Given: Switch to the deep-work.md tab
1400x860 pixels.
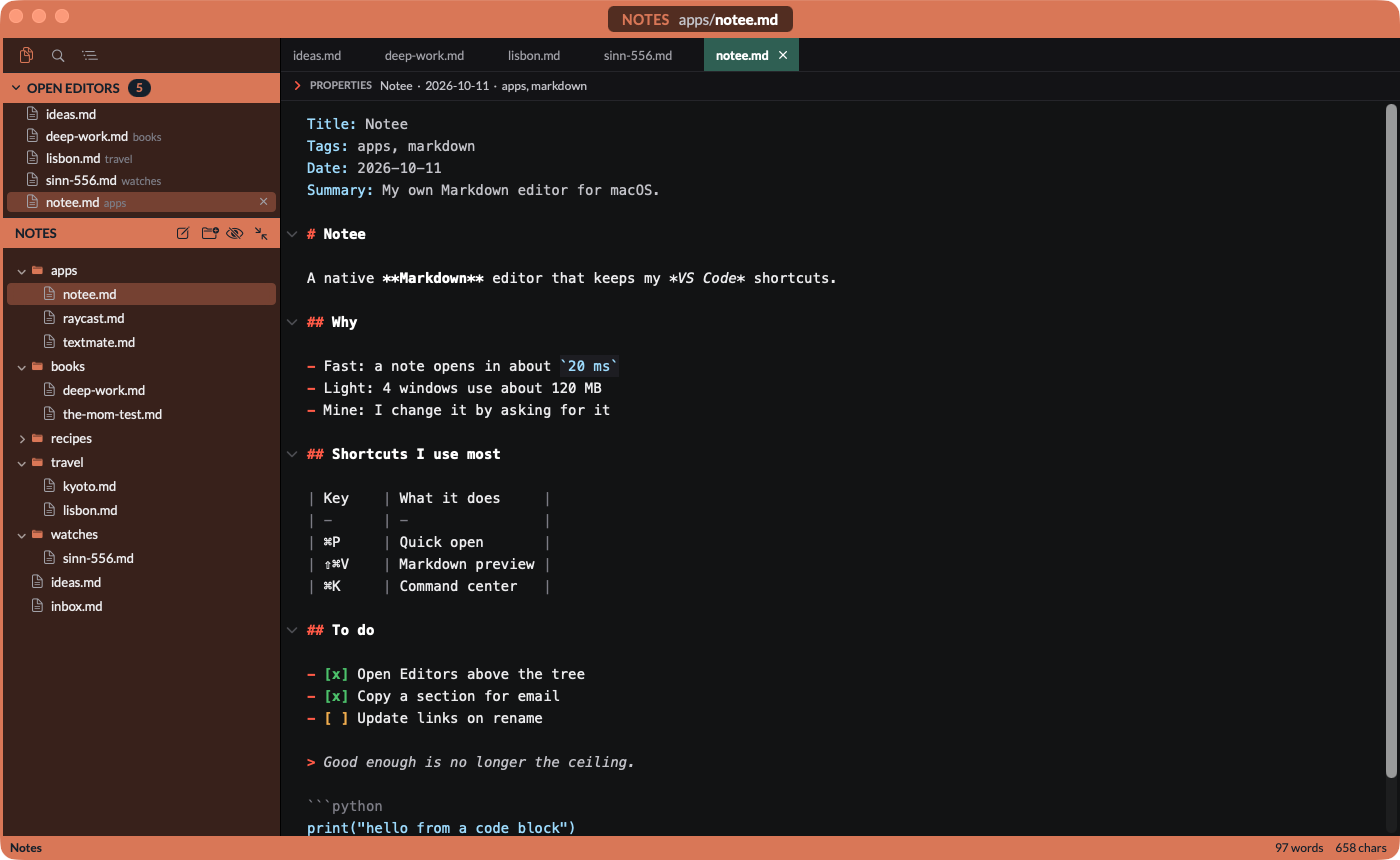Looking at the screenshot, I should [424, 55].
